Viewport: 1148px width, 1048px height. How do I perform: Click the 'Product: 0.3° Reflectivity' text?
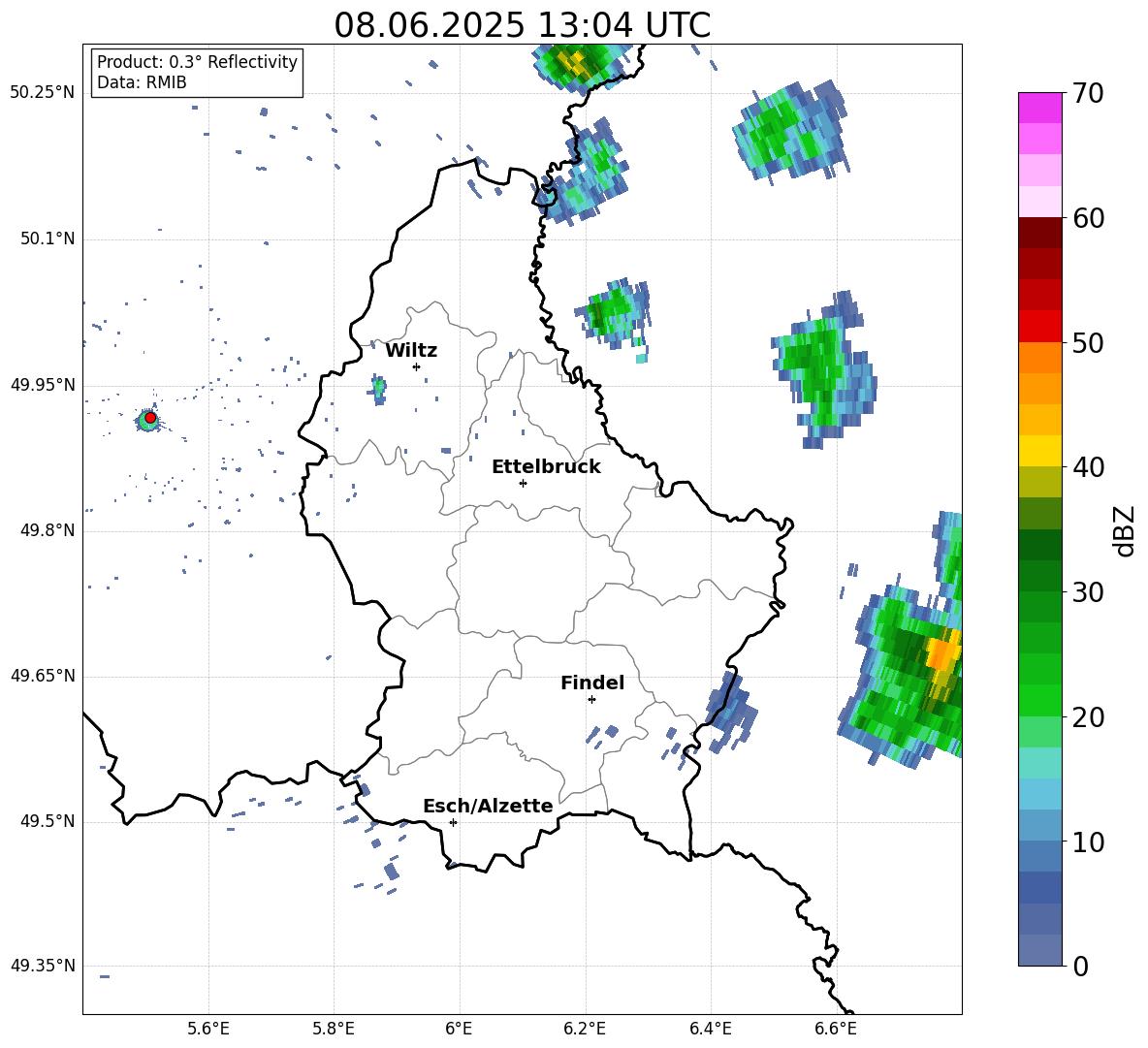[x=197, y=61]
